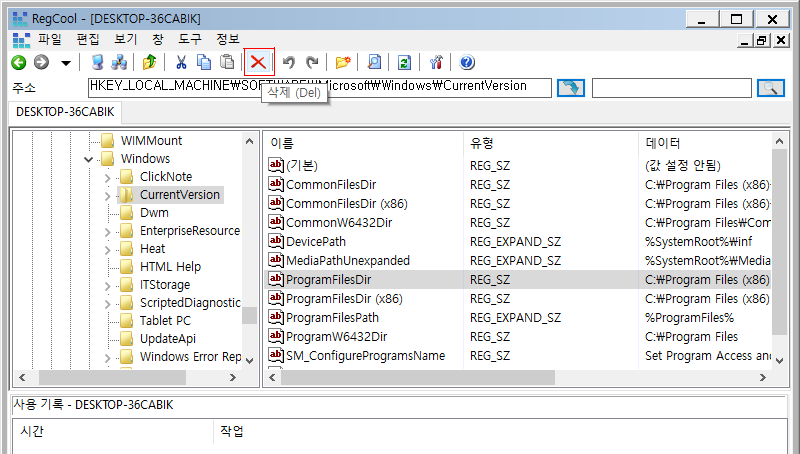This screenshot has width=800, height=454.
Task: Select the WIMMount key
Action: tap(151, 141)
